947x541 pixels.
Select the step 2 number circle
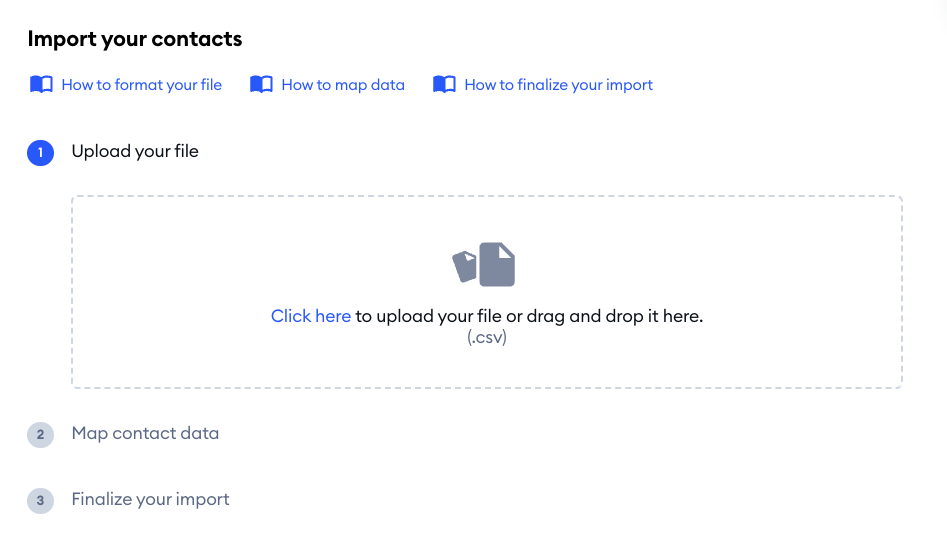pyautogui.click(x=40, y=434)
